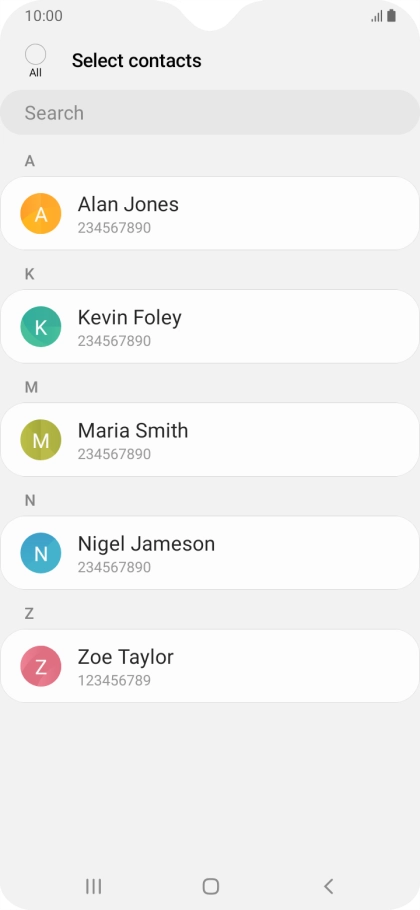The width and height of the screenshot is (420, 910).
Task: Open recent apps navigation button
Action: [93, 886]
